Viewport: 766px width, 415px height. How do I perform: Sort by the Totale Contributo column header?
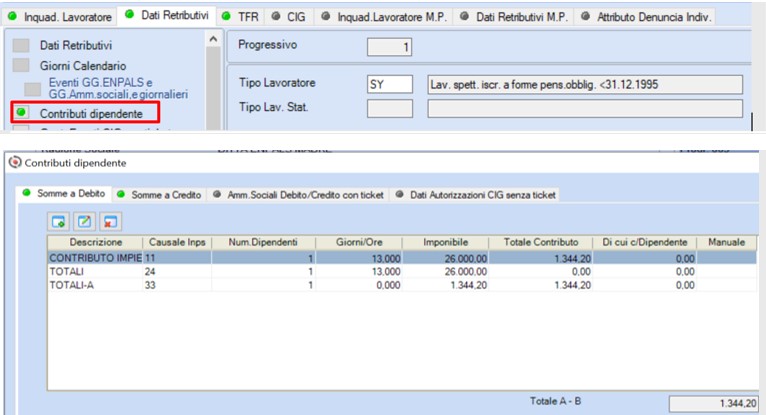[540, 243]
